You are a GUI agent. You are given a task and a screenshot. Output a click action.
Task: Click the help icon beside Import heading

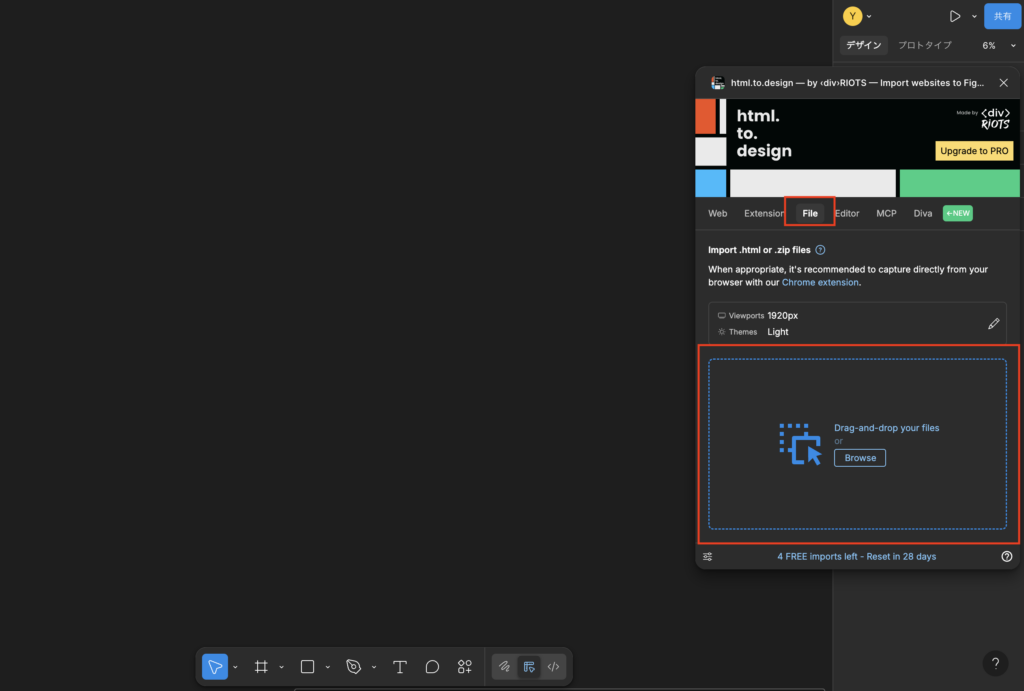point(820,249)
